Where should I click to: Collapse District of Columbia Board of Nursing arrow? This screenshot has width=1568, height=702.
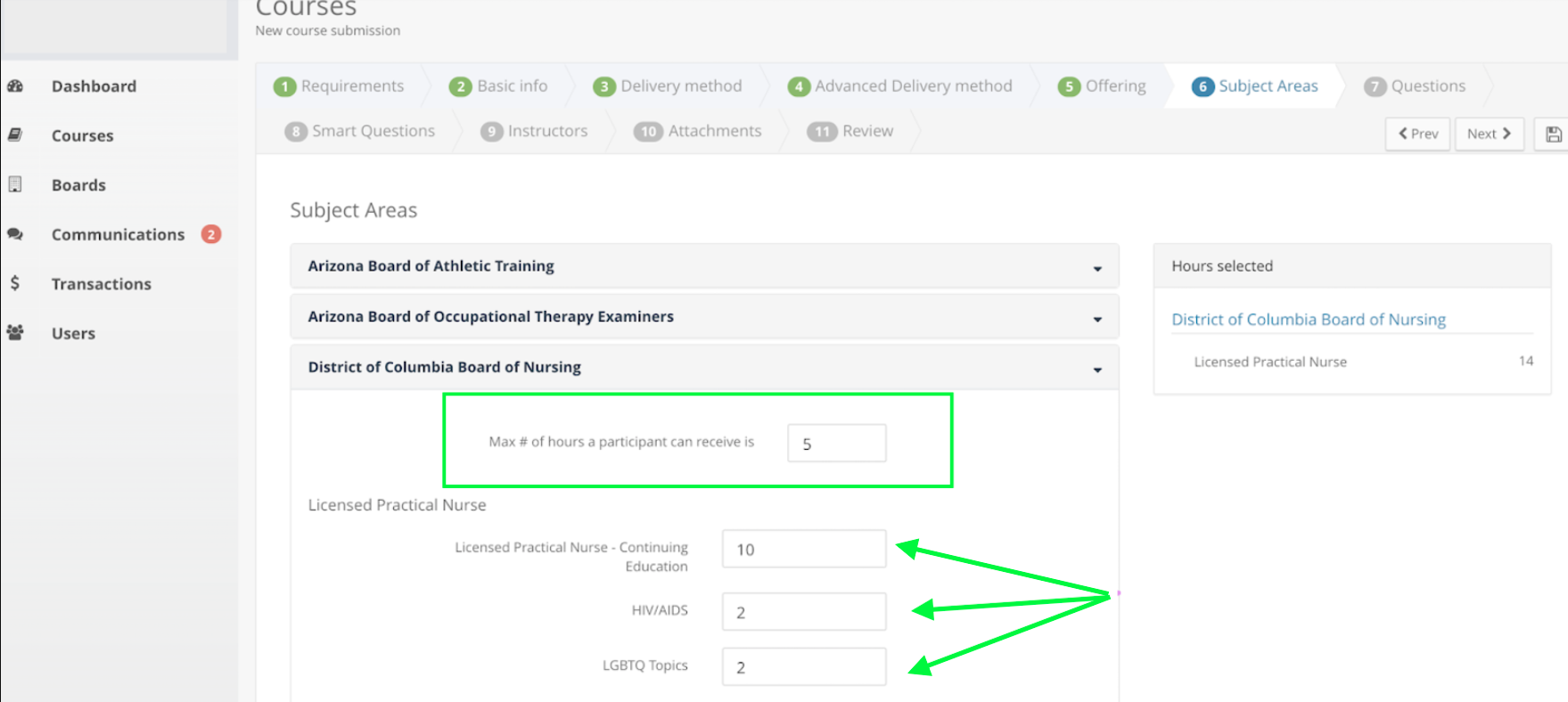(x=1097, y=370)
